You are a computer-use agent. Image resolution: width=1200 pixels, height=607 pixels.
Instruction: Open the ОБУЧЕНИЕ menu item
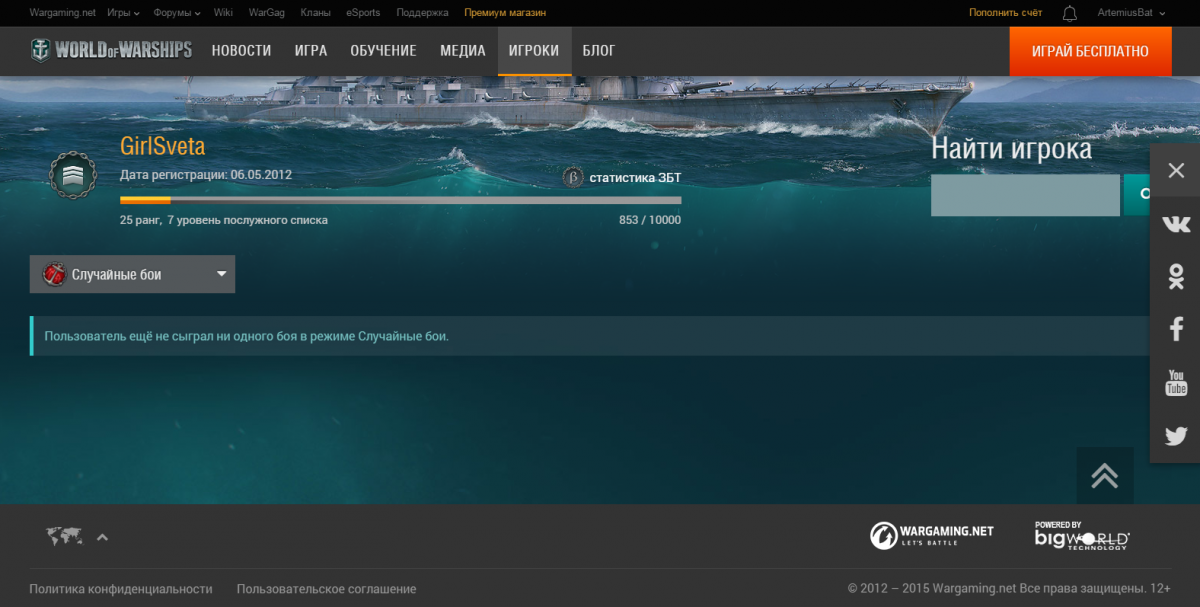[383, 51]
